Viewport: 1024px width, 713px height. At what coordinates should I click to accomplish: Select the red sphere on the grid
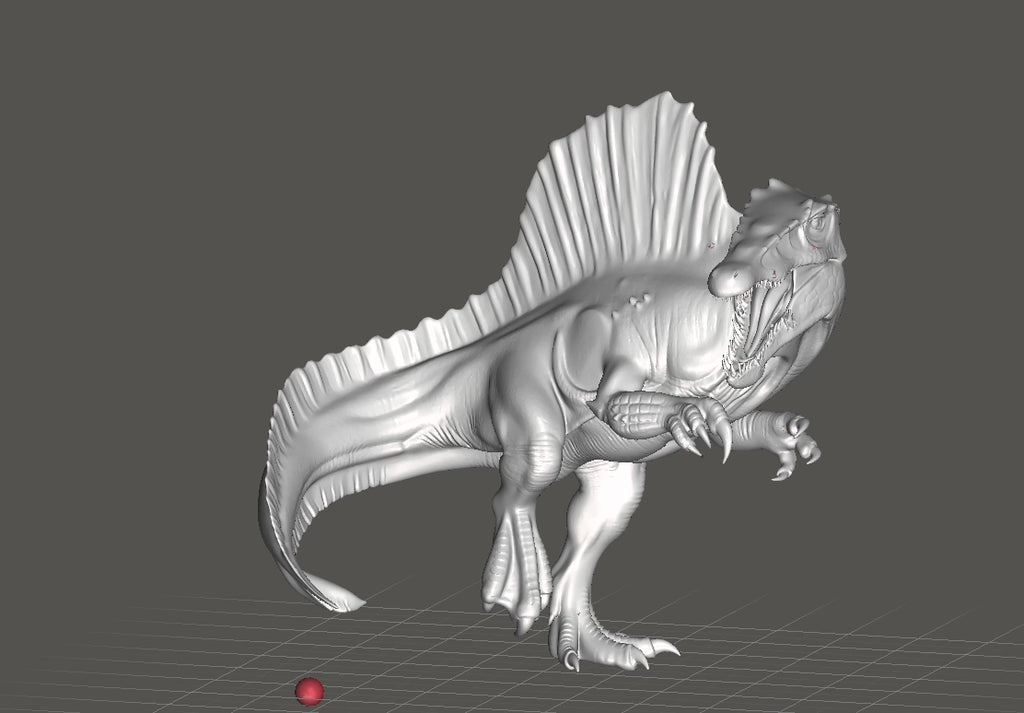click(x=310, y=691)
